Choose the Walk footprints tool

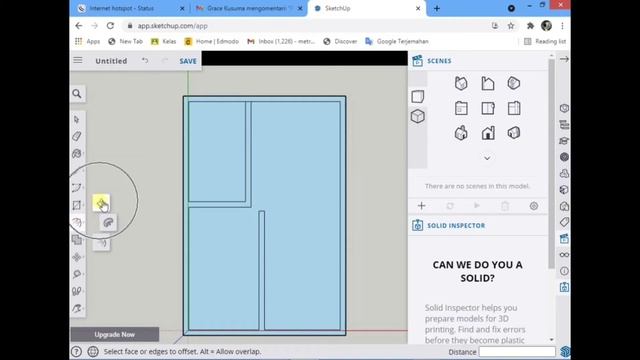[77, 291]
